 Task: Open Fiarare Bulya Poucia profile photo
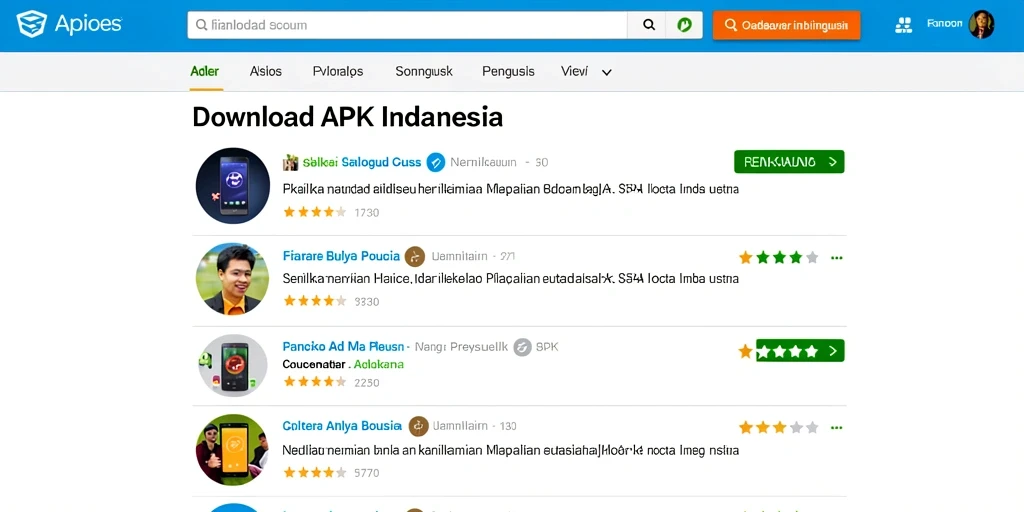232,279
